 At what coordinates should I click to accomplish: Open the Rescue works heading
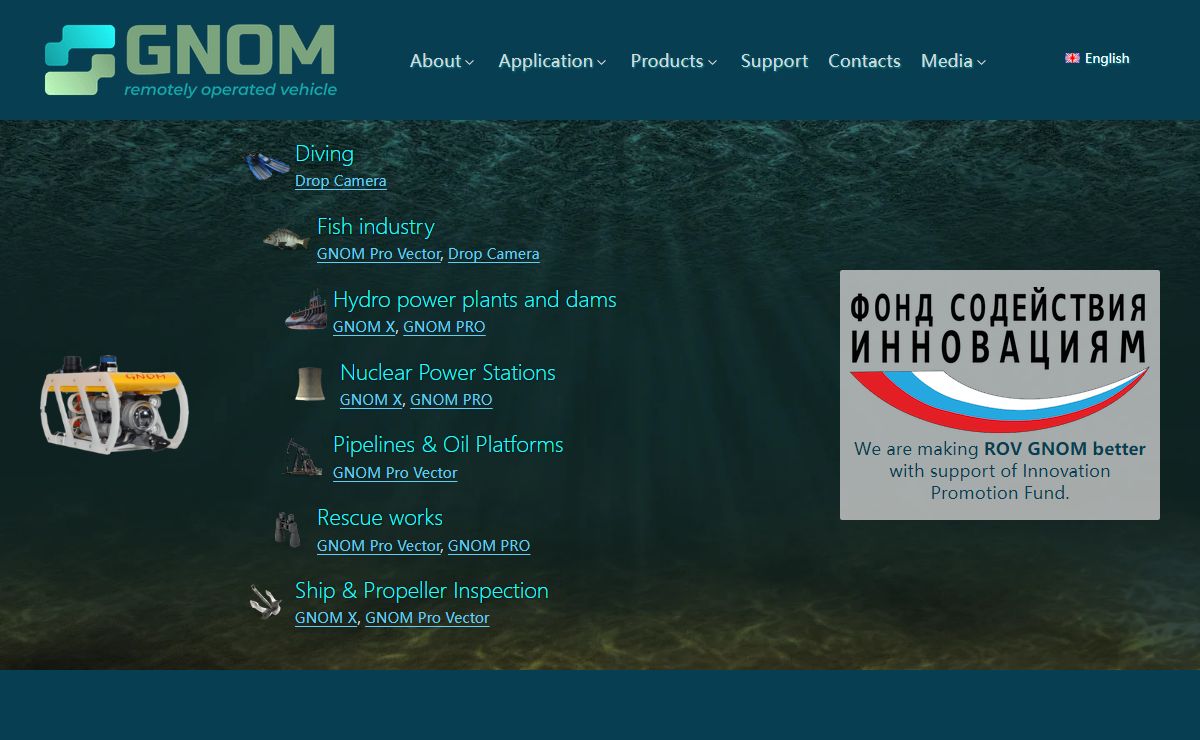379,518
